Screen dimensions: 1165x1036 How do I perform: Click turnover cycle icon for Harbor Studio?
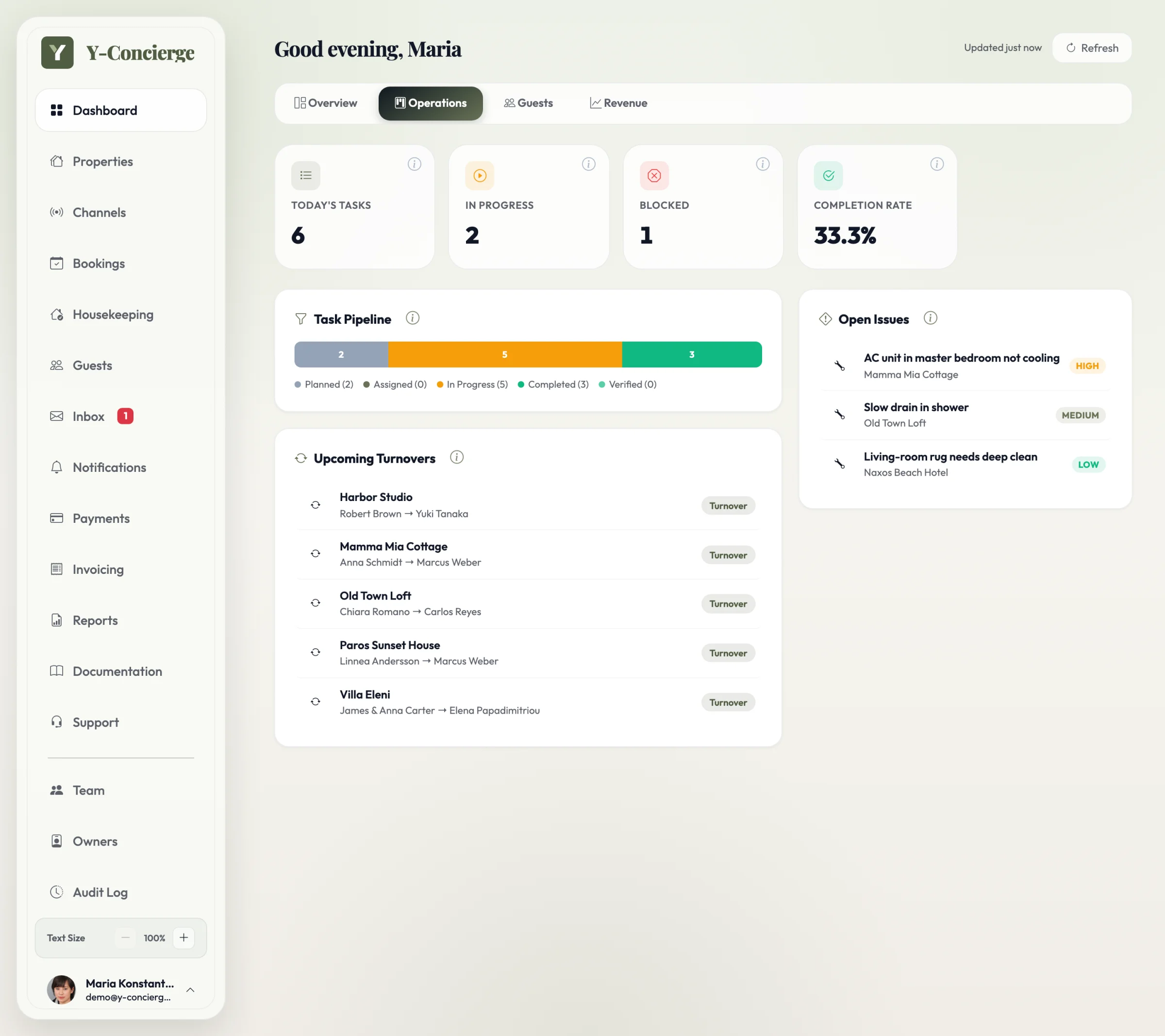point(315,504)
